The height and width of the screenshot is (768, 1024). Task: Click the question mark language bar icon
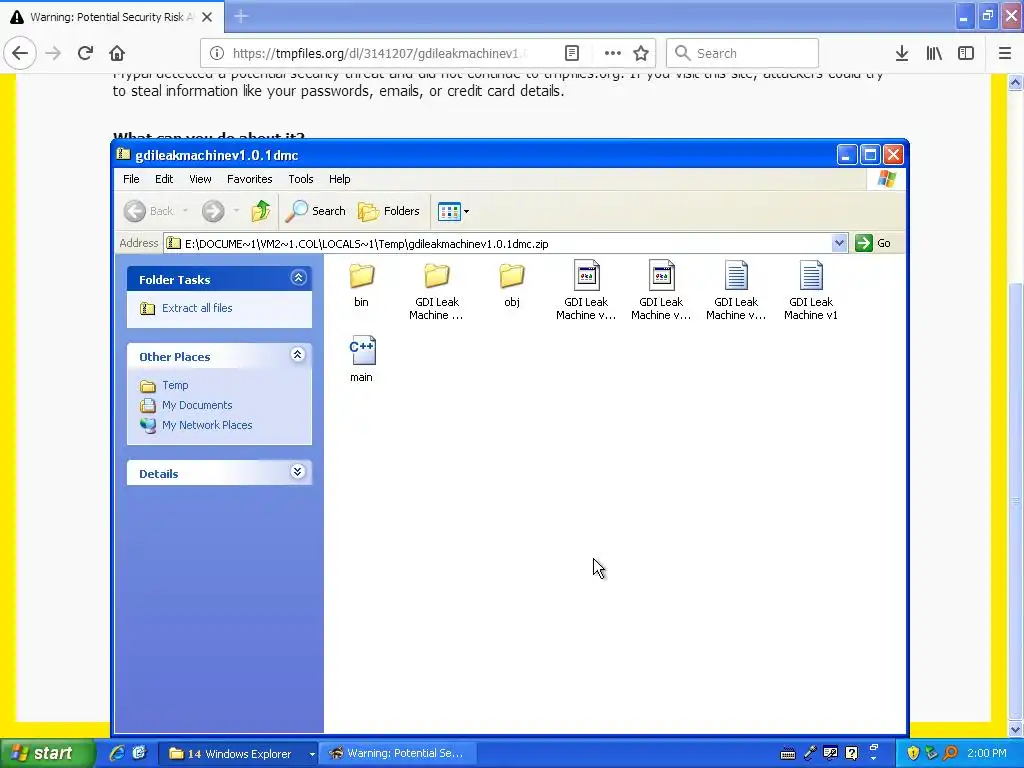click(852, 753)
